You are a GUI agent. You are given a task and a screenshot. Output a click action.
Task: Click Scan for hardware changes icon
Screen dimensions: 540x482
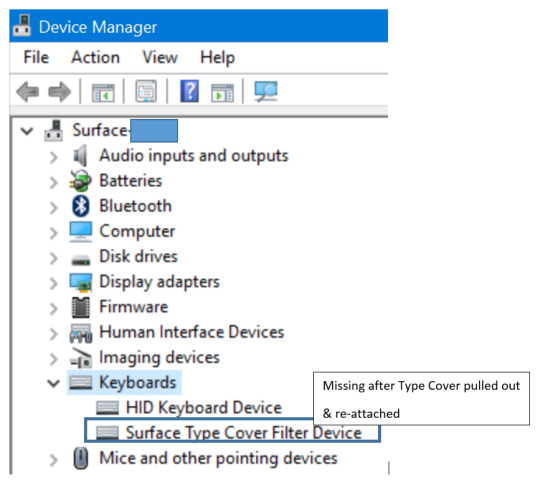(266, 91)
